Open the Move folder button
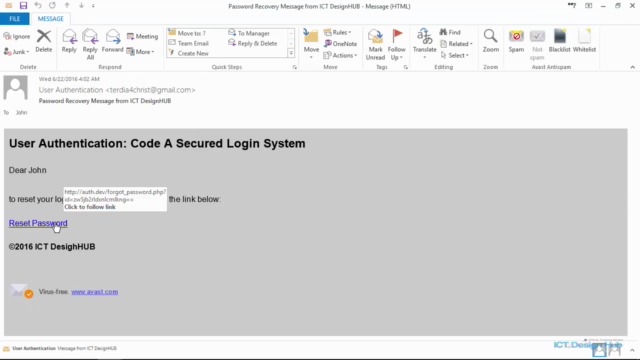This screenshot has width=640, height=360. point(311,43)
